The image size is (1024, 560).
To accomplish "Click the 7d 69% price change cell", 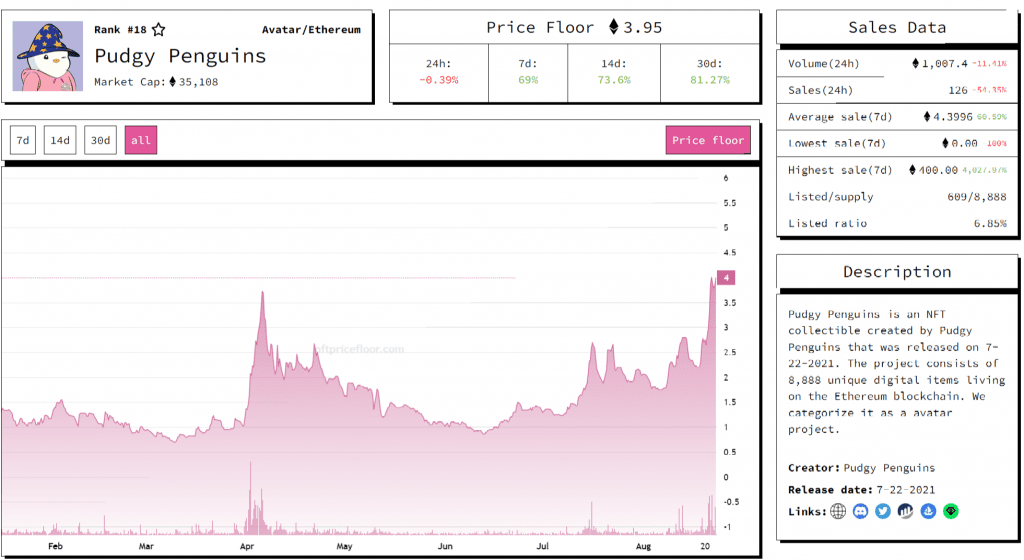I will click(528, 72).
